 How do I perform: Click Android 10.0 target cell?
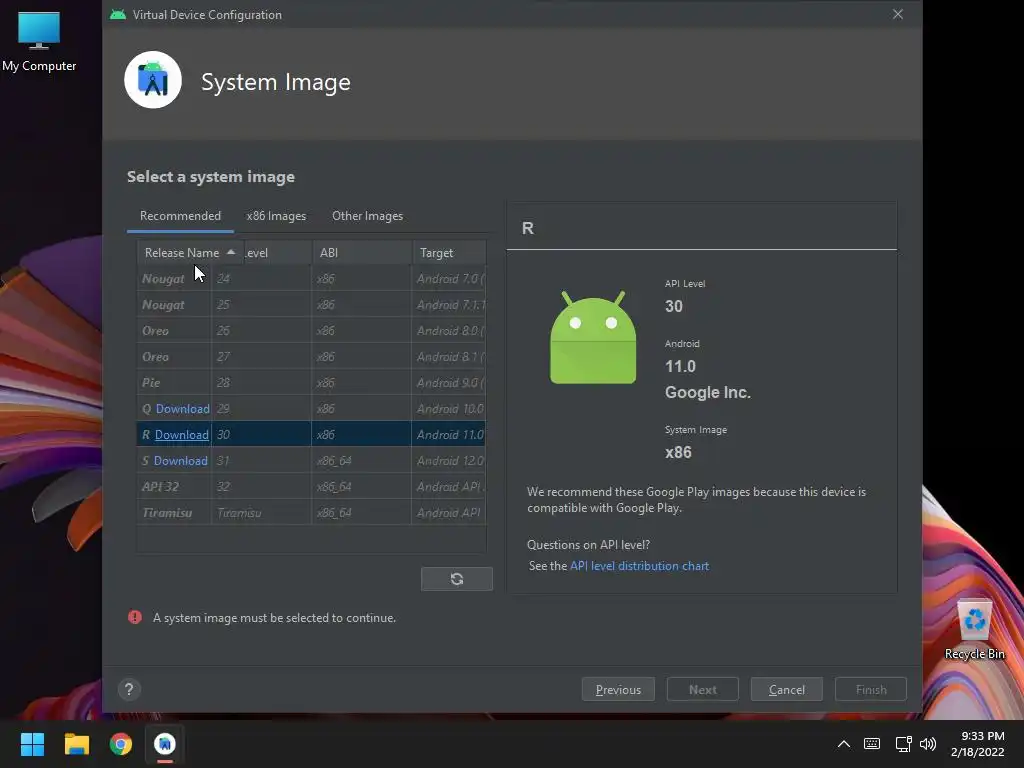click(449, 409)
